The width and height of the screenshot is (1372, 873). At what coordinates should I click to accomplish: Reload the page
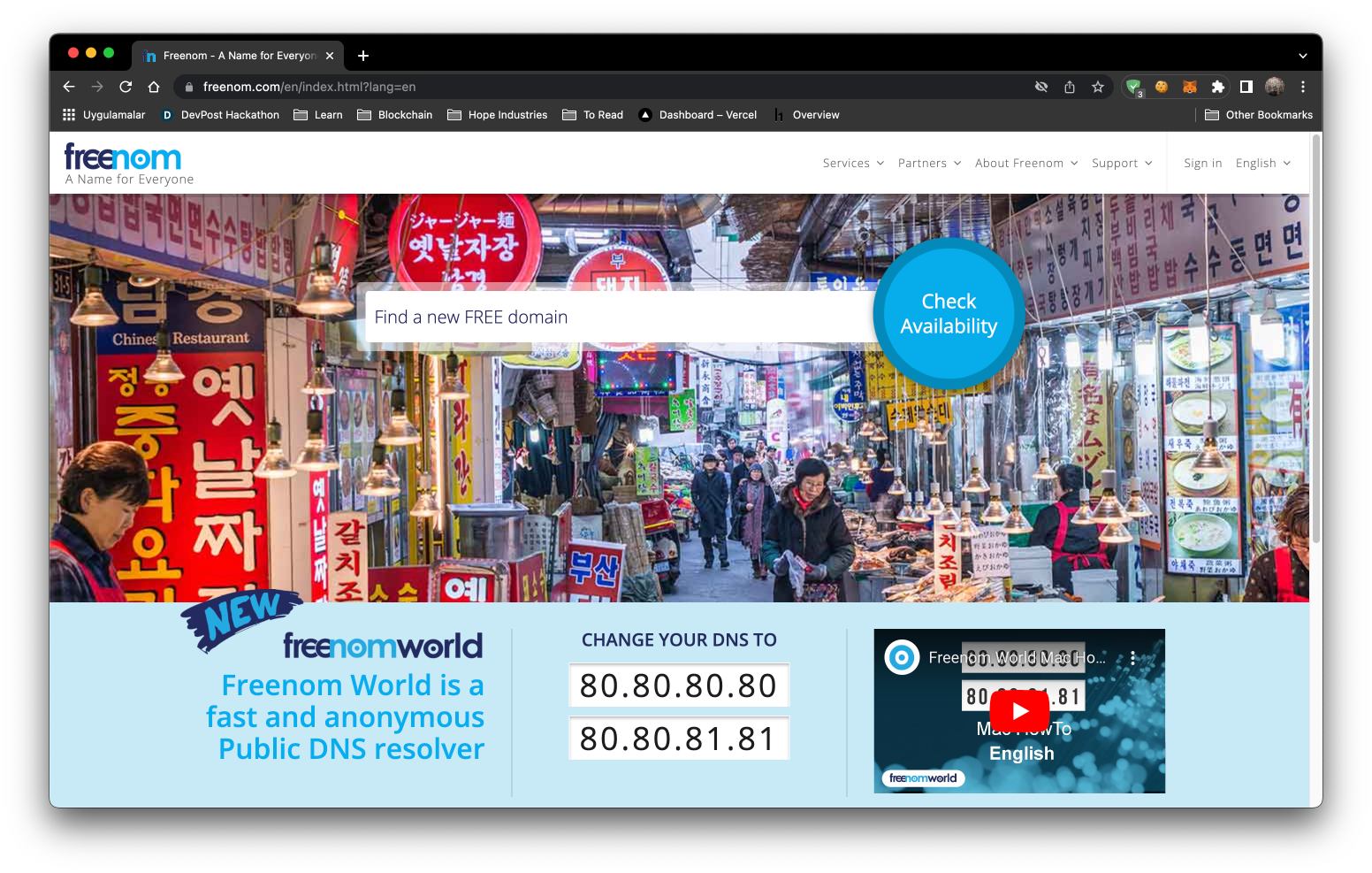click(x=126, y=87)
